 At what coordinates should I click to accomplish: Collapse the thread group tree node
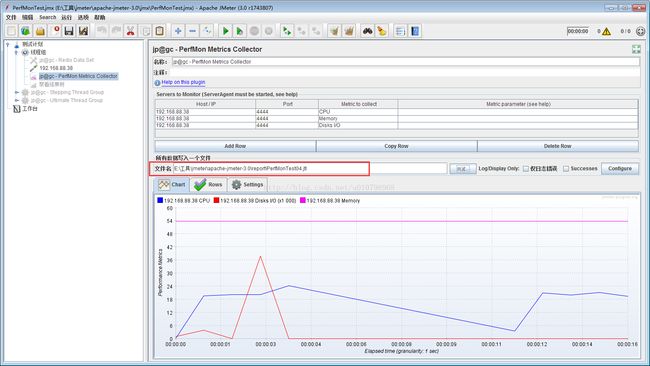pos(16,52)
